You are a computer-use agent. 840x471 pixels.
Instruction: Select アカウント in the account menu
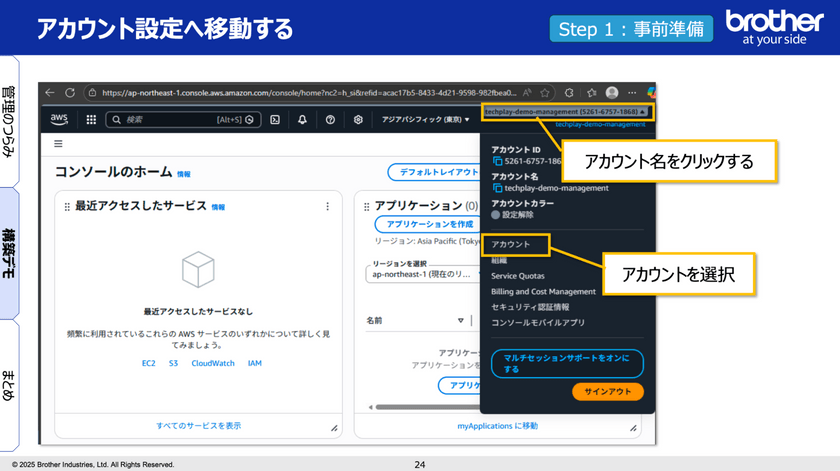click(x=511, y=244)
